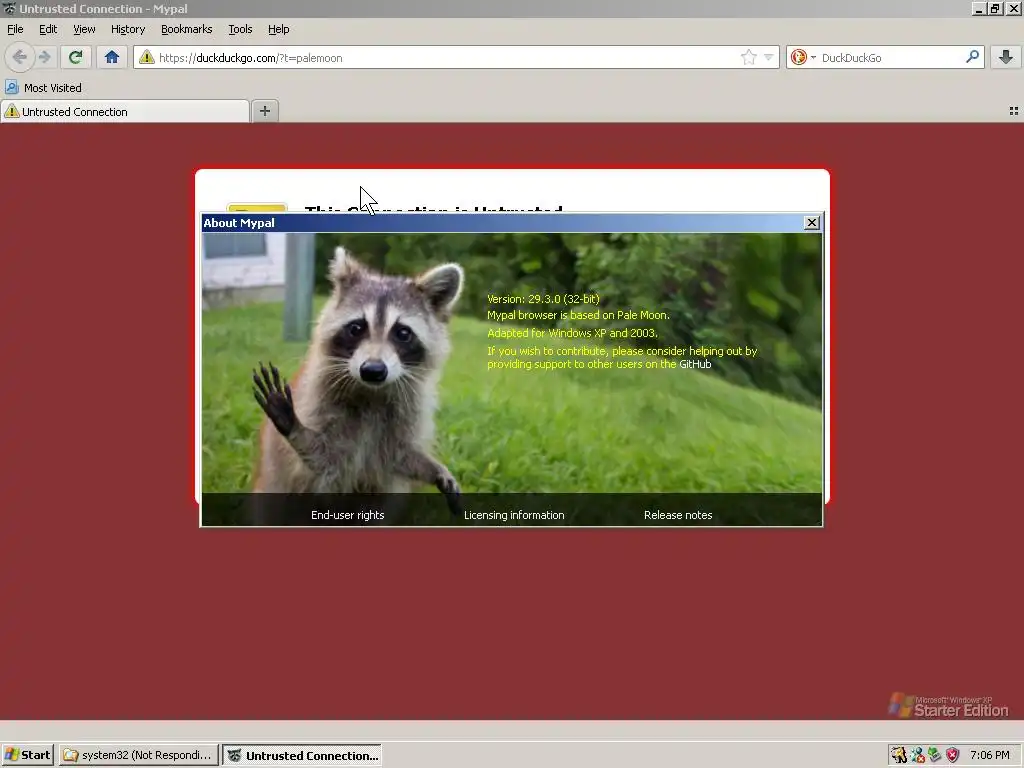Screen dimensions: 1024x768
Task: Open the Downloads arrow button
Action: click(1006, 57)
